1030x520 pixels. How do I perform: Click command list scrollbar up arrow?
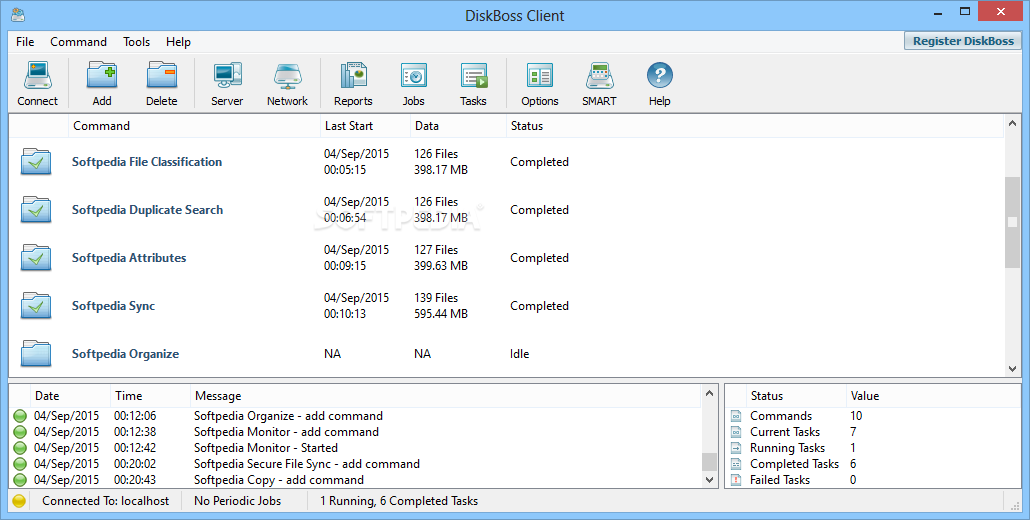click(x=1012, y=123)
